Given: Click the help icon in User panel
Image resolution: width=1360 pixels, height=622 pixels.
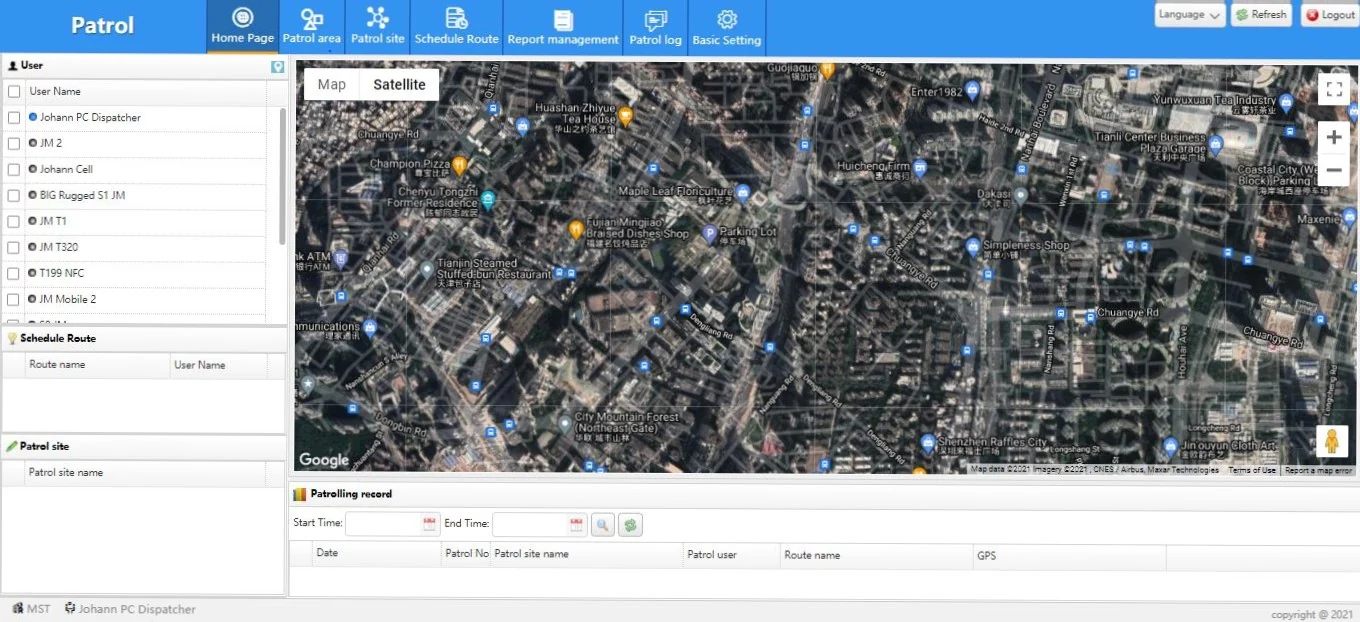Looking at the screenshot, I should (277, 67).
